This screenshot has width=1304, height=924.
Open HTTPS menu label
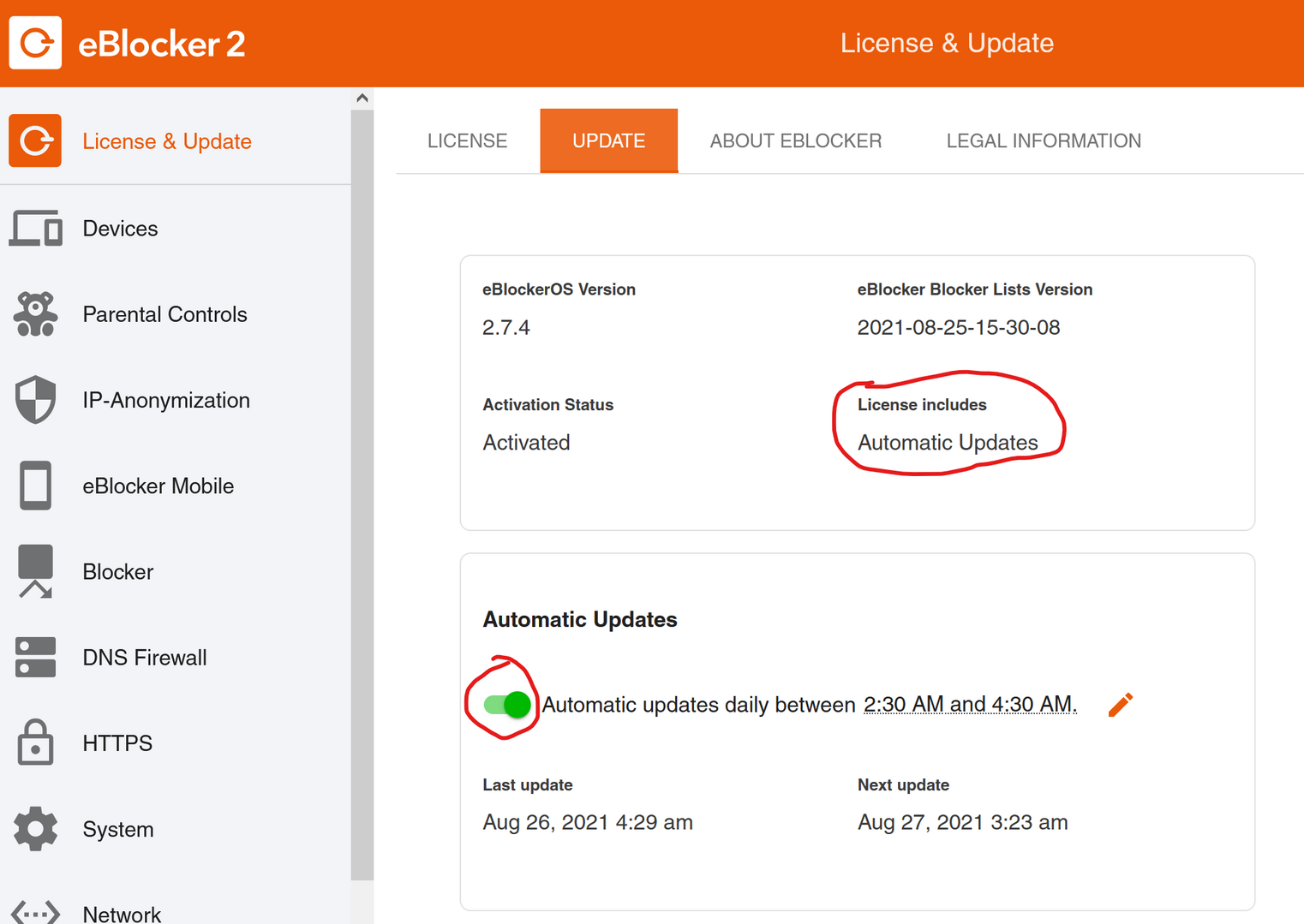click(117, 742)
